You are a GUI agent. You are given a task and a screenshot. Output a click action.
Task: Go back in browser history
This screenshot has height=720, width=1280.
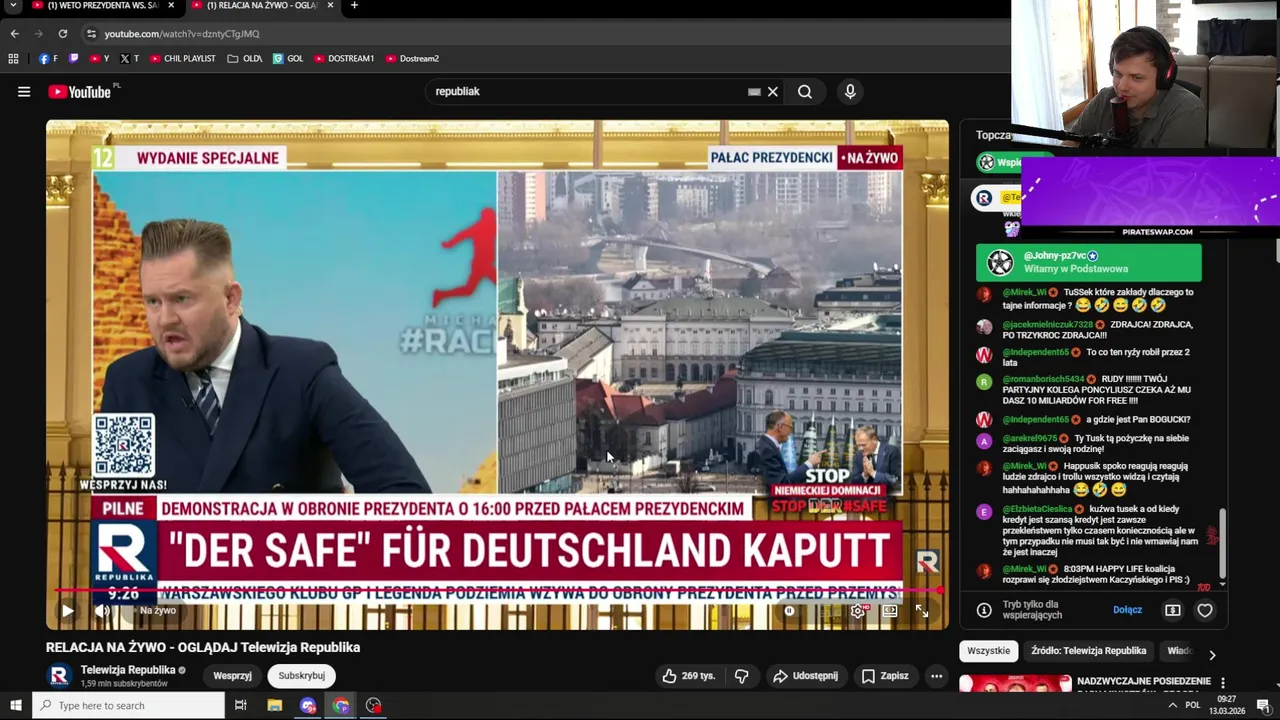pos(14,34)
